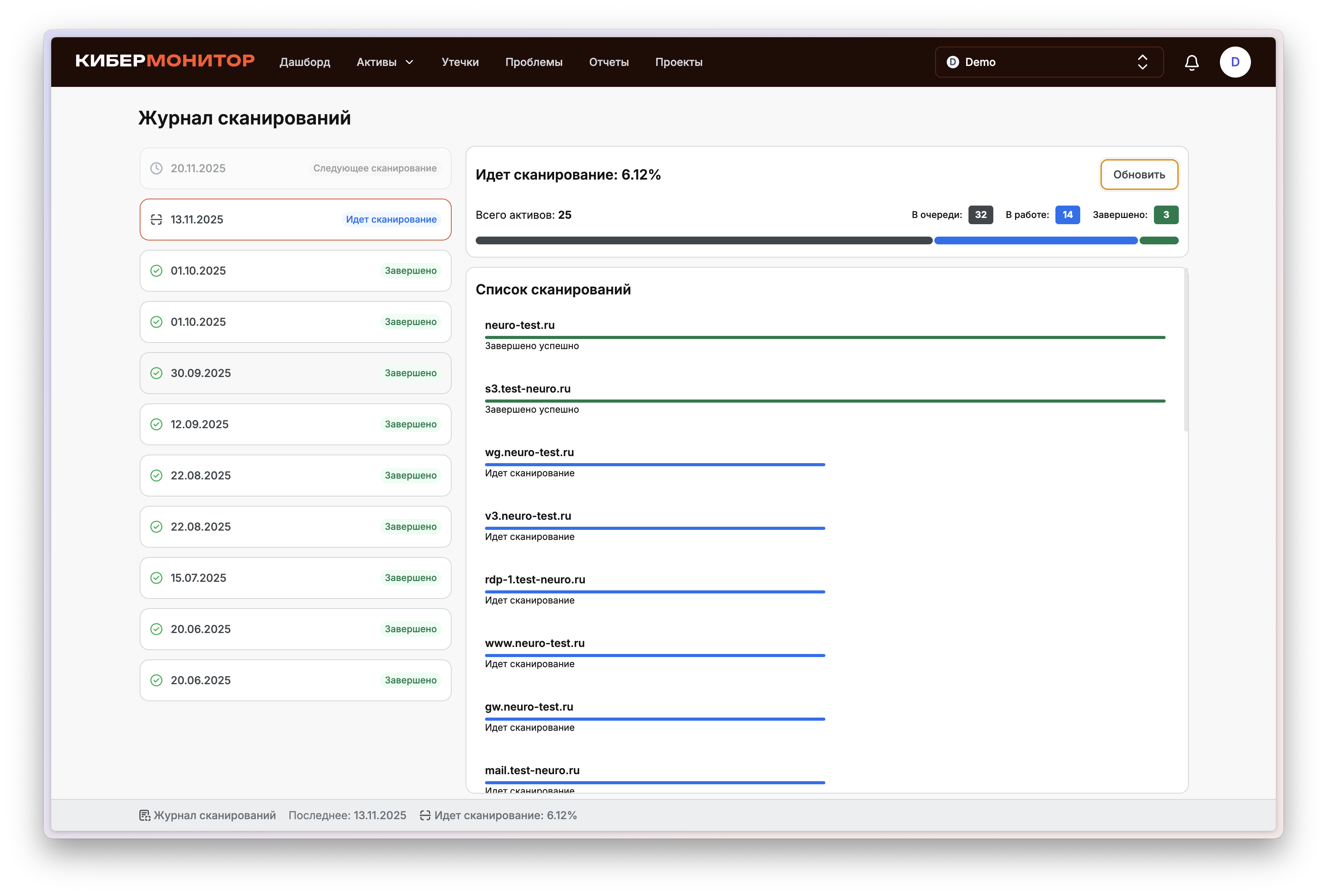
Task: Click up-down chevrons in Demo selector
Action: coord(1142,62)
